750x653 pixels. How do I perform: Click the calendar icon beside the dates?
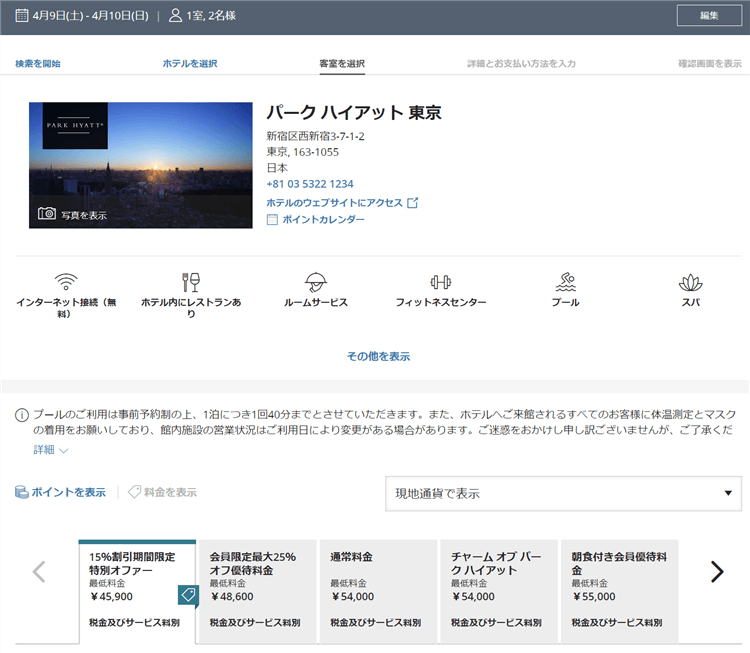[x=22, y=16]
